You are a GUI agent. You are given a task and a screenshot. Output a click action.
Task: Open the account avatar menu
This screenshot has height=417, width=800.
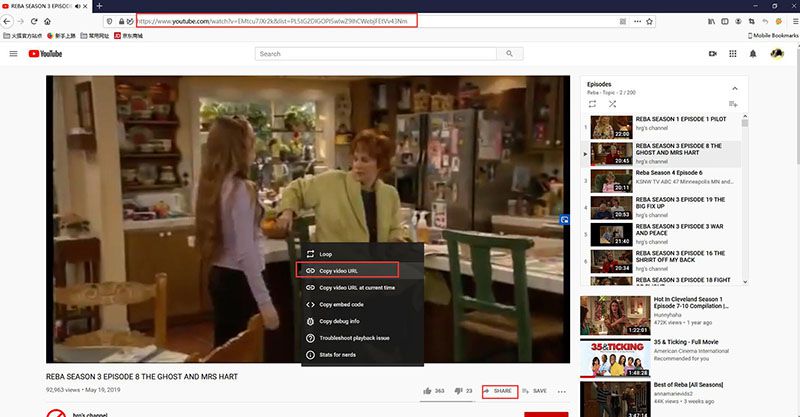(x=777, y=54)
